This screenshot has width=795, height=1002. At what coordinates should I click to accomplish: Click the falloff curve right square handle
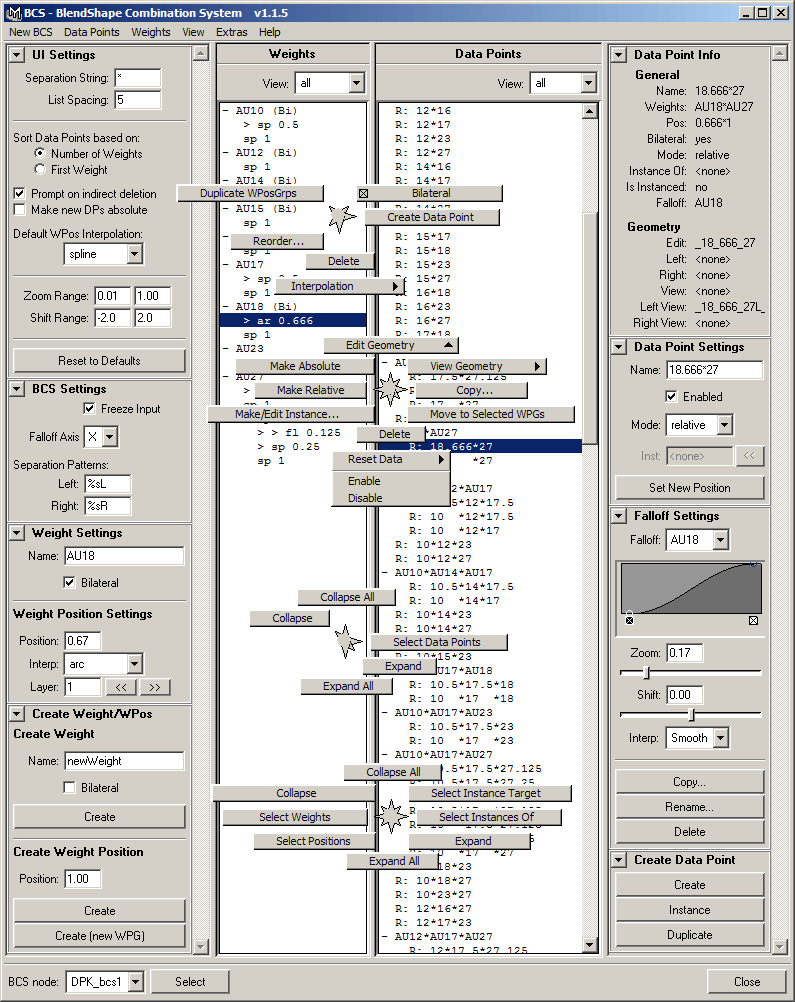click(753, 620)
